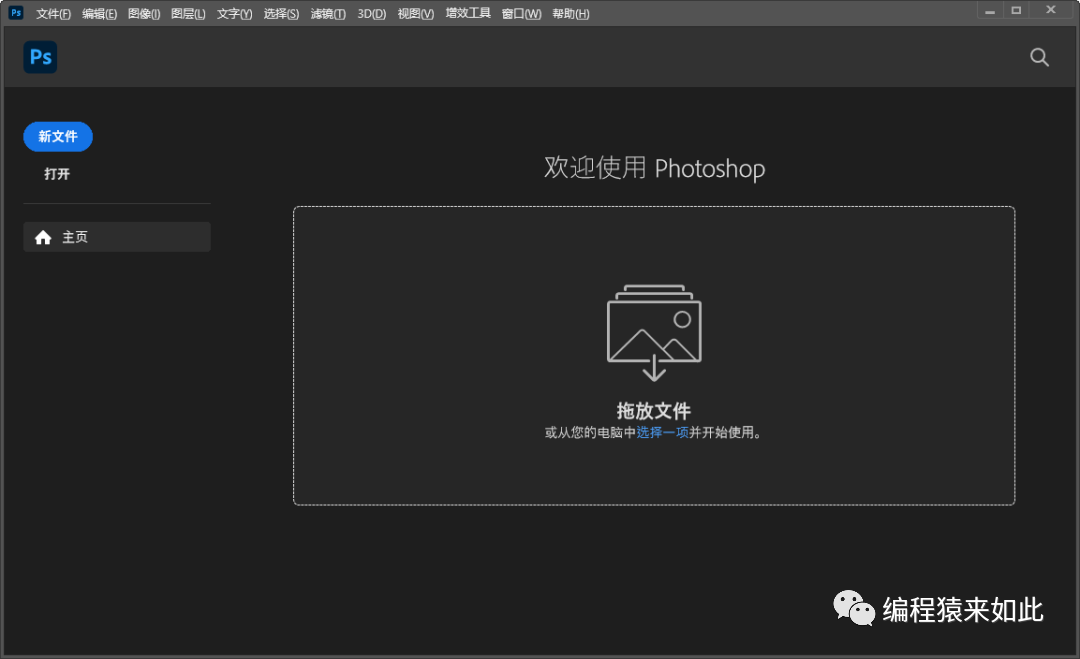
Task: Click the Ps logo in header
Action: pos(40,57)
